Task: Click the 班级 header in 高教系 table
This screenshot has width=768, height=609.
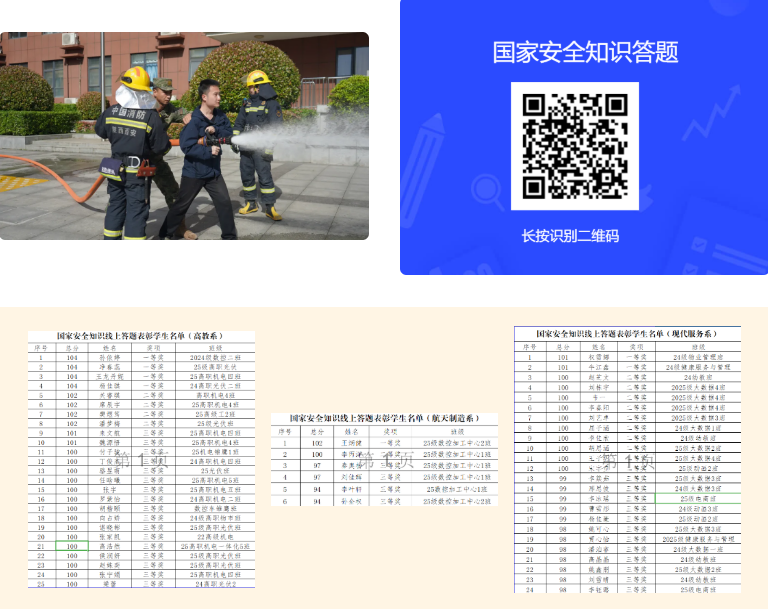Action: click(x=215, y=348)
